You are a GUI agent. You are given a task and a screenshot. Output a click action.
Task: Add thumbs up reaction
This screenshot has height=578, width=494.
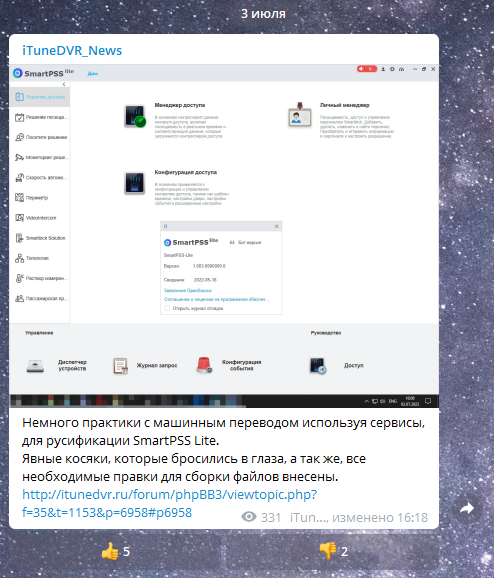pyautogui.click(x=115, y=551)
